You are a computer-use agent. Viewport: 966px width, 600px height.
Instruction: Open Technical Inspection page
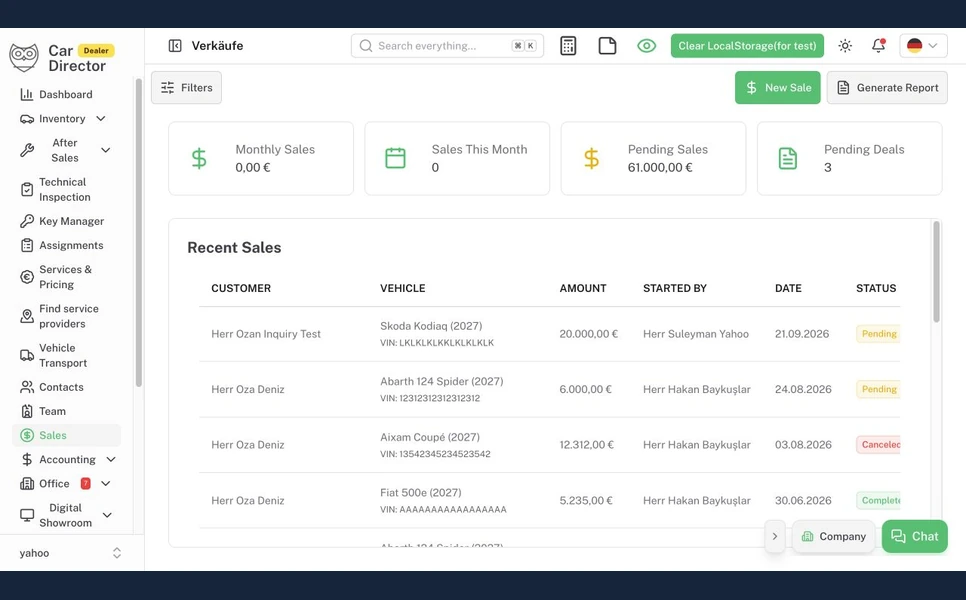(x=65, y=189)
